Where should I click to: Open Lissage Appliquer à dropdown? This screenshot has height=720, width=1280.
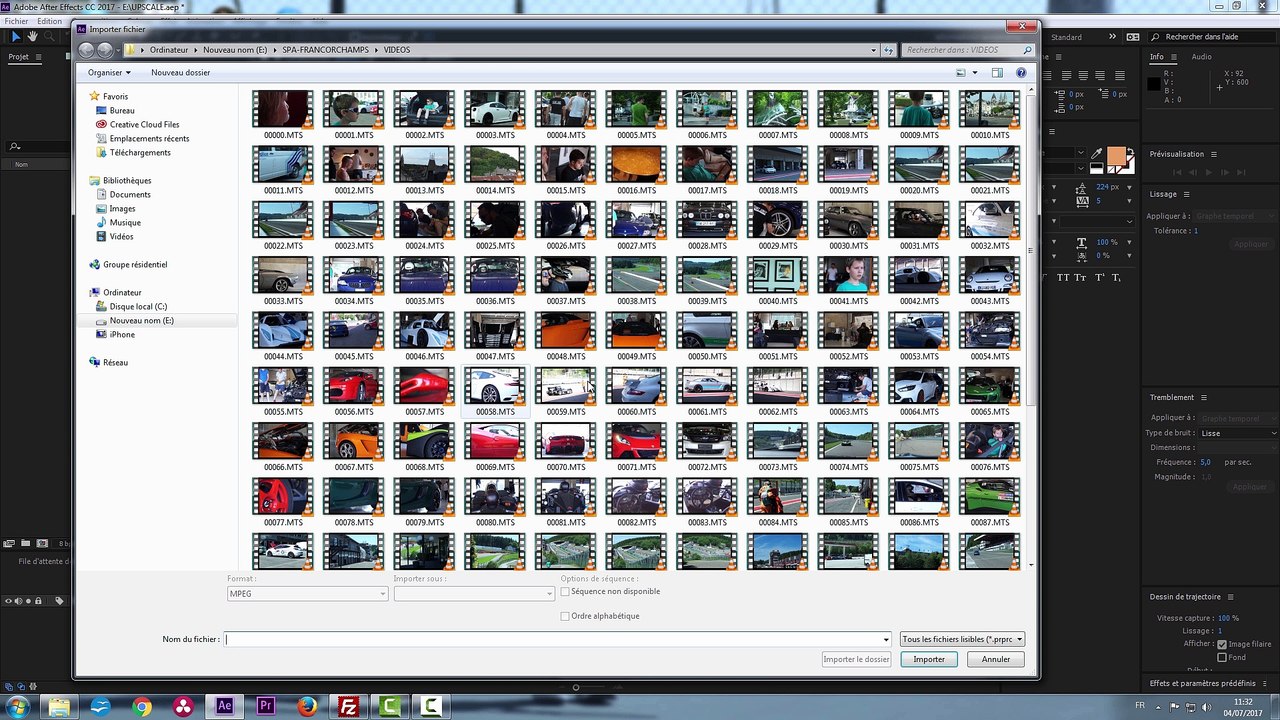[1235, 216]
